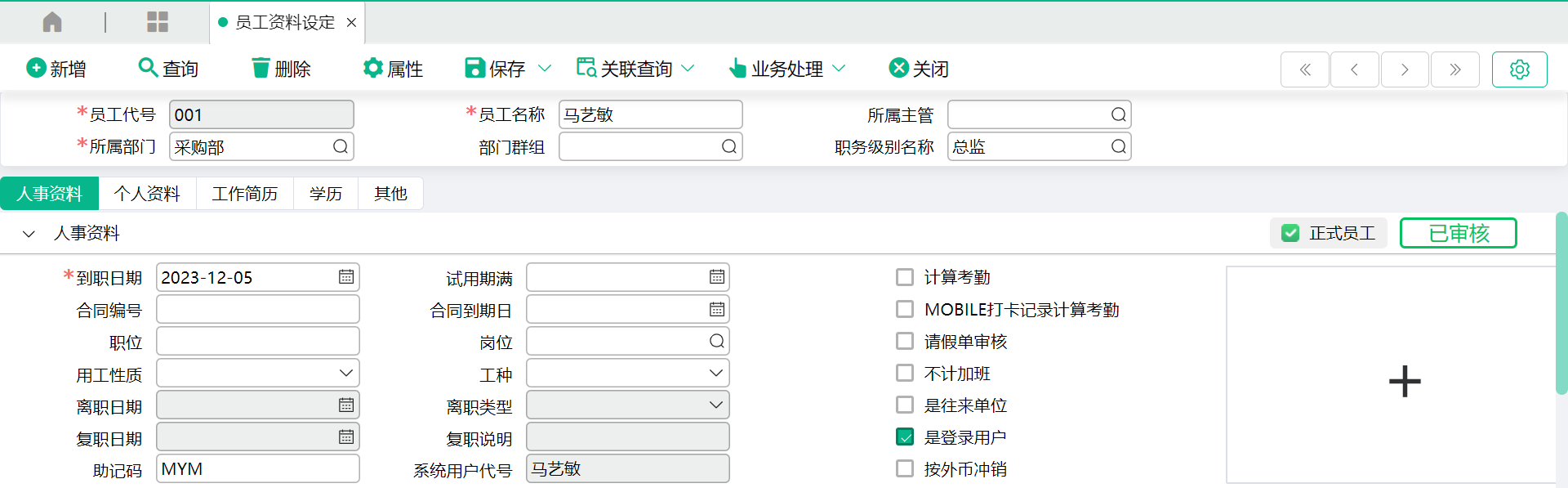The width and height of the screenshot is (1568, 488).
Task: Click the 新增 add icon button
Action: [36, 68]
